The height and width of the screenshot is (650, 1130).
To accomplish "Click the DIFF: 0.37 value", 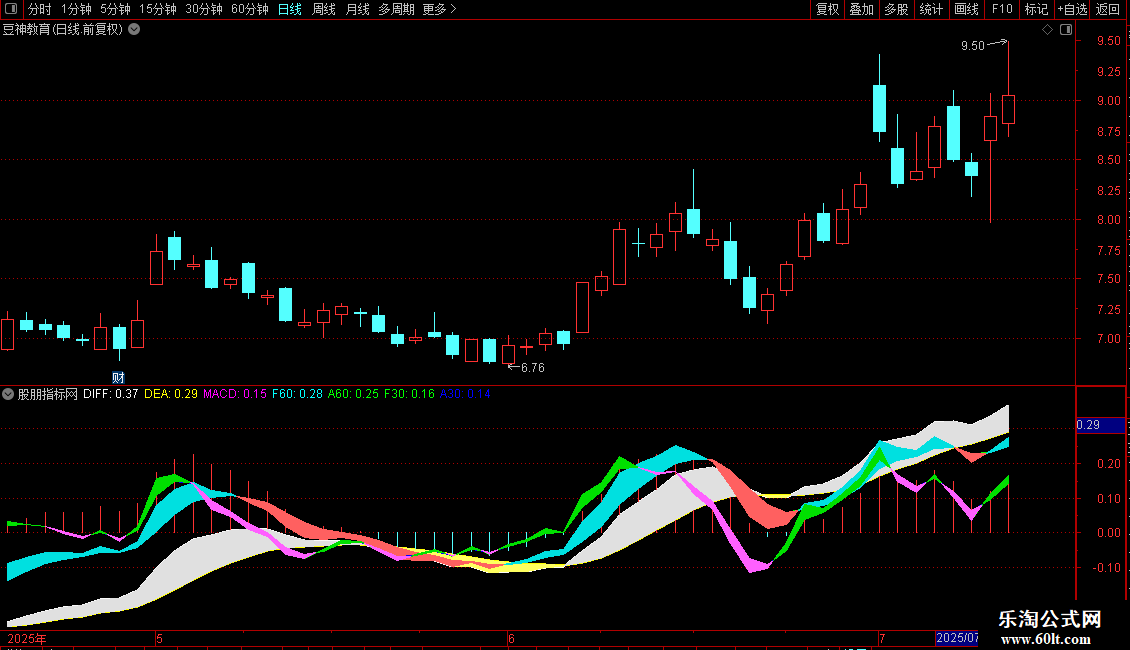I will point(110,394).
